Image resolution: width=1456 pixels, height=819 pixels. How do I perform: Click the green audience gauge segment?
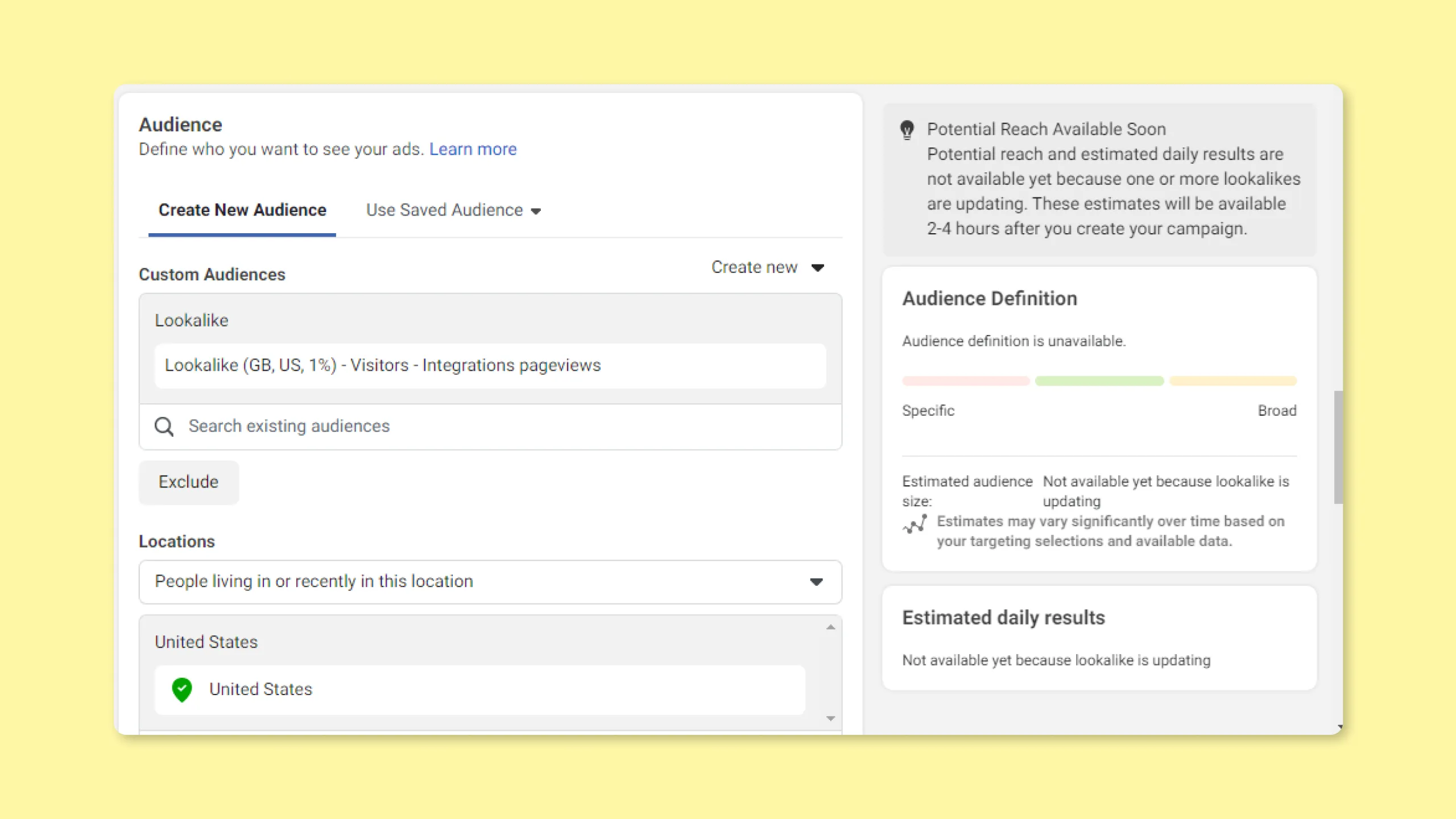point(1099,381)
